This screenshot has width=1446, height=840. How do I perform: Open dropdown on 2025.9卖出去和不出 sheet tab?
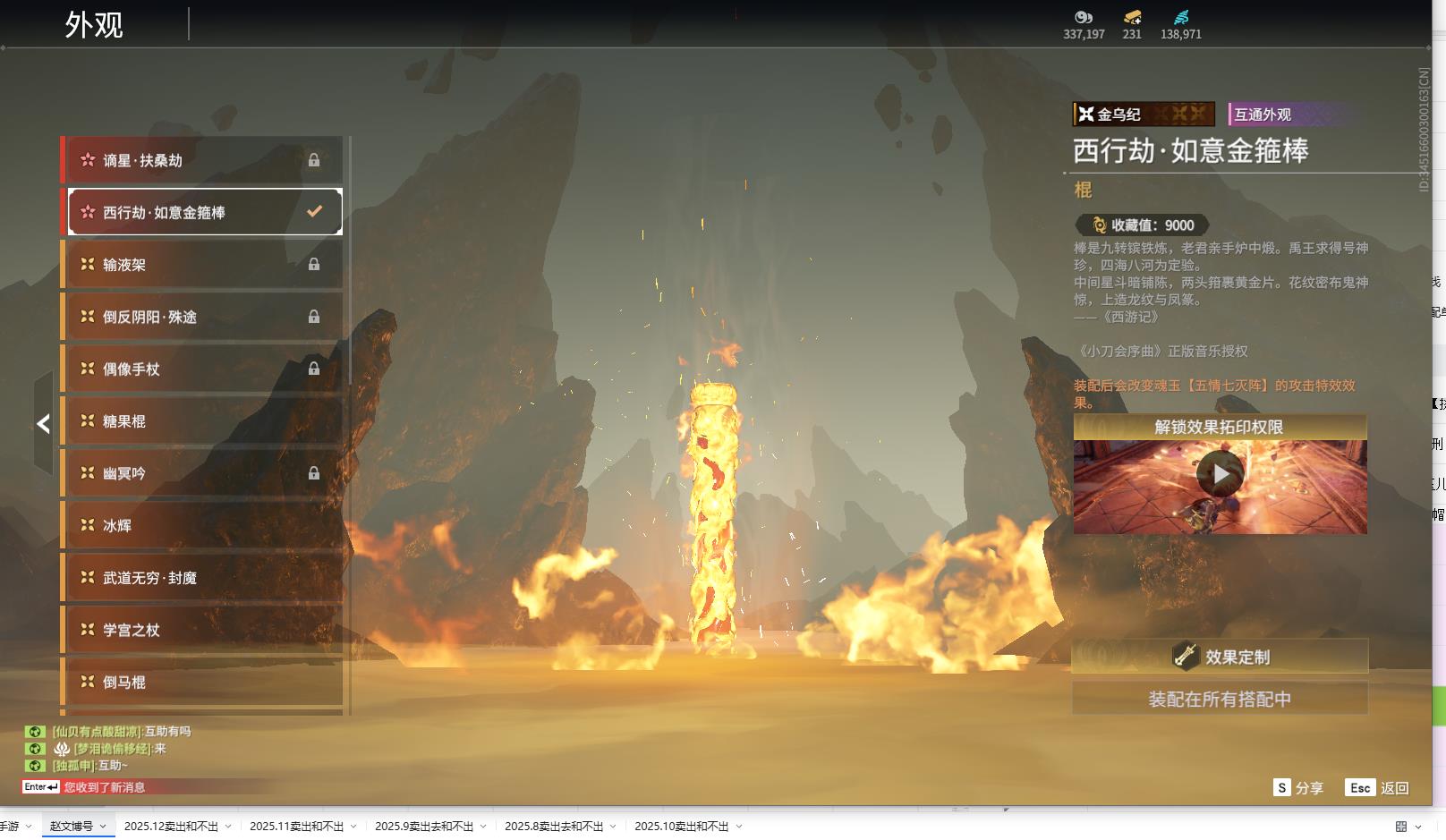pos(483,827)
